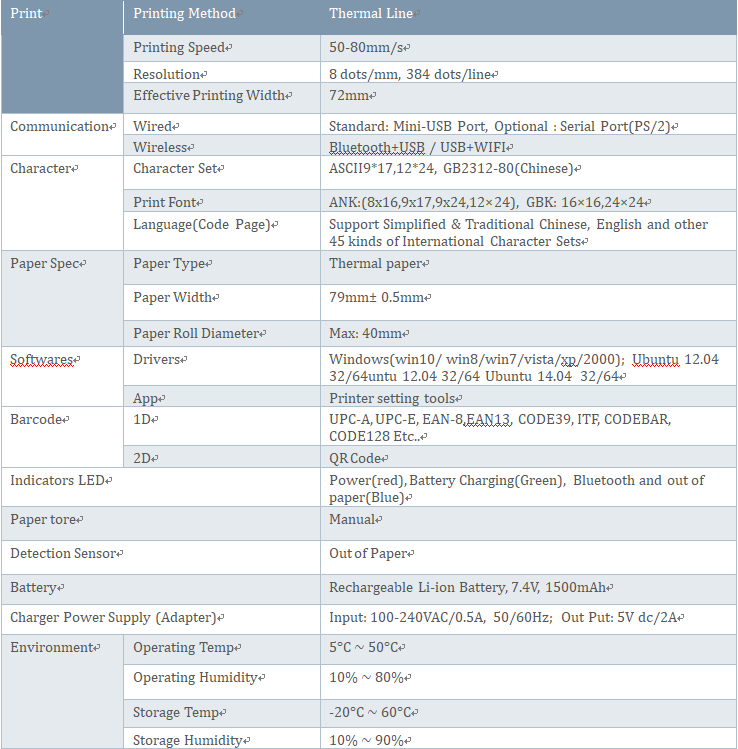This screenshot has width=738, height=749.
Task: Click the 'Character' category cell
Action: (62, 203)
